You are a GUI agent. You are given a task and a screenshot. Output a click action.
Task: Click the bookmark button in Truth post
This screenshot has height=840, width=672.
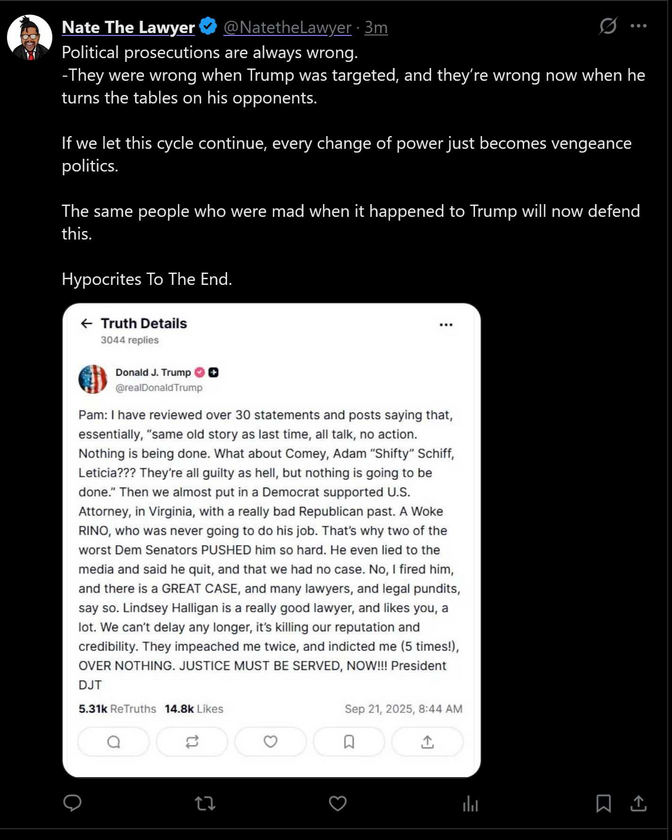coord(348,741)
